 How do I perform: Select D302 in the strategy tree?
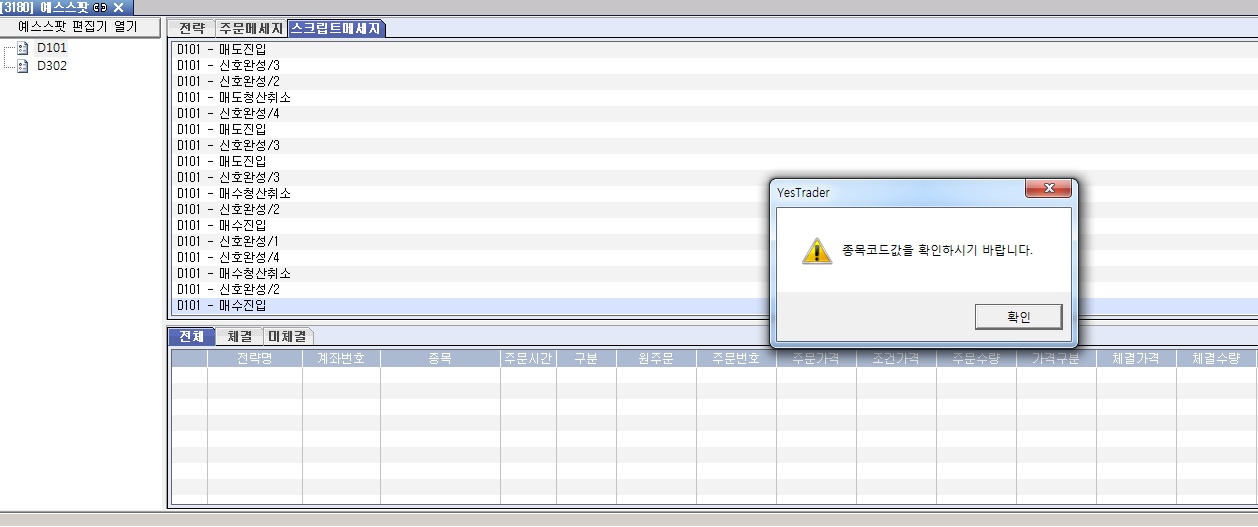tap(52, 66)
